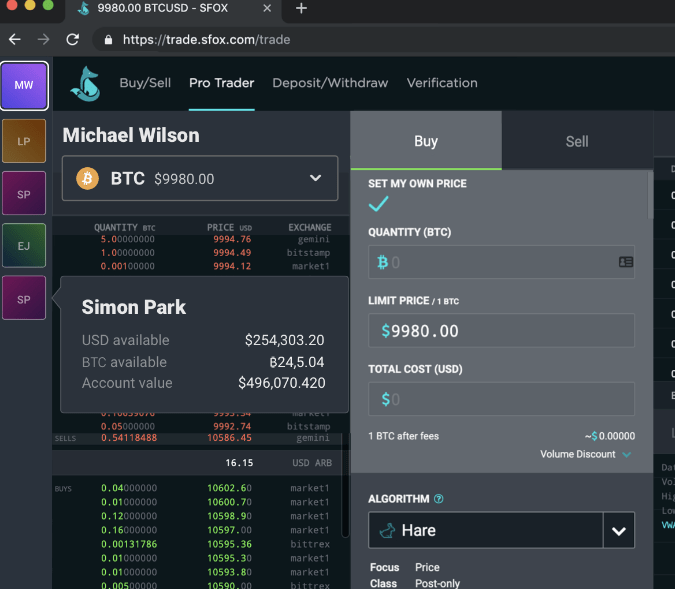
Task: Click the 10595.36 bittrex buy price
Action: pos(229,544)
